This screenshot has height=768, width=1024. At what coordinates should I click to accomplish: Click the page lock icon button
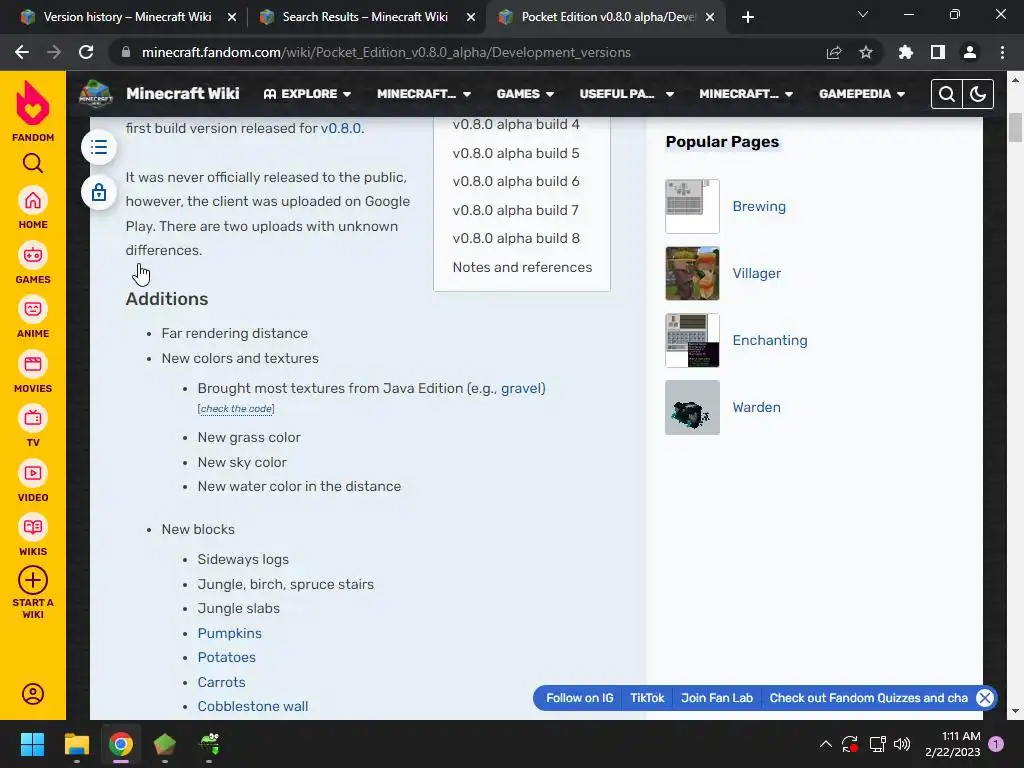99,192
